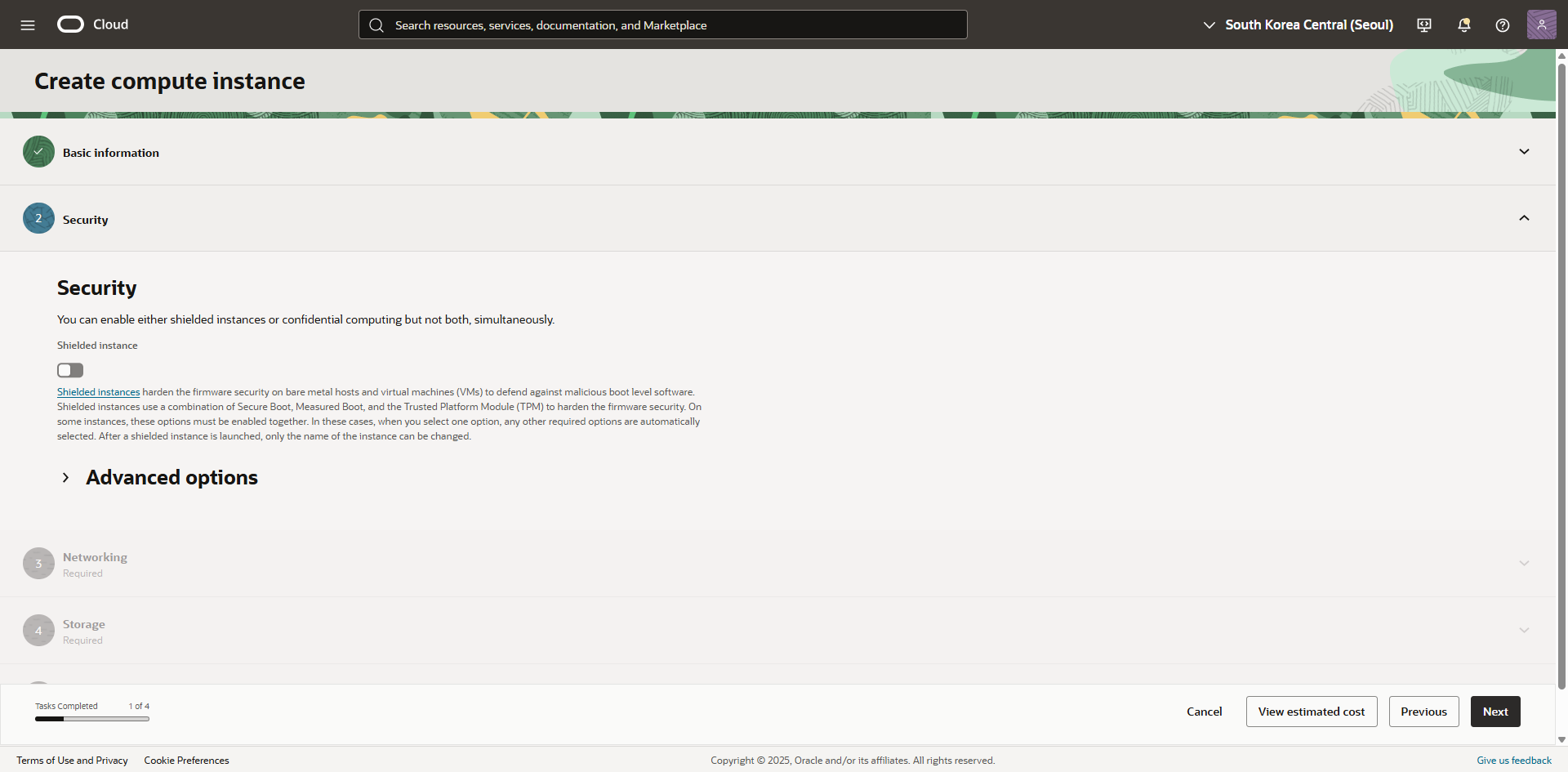Select the Networking step
The width and height of the screenshot is (1568, 772).
[95, 557]
